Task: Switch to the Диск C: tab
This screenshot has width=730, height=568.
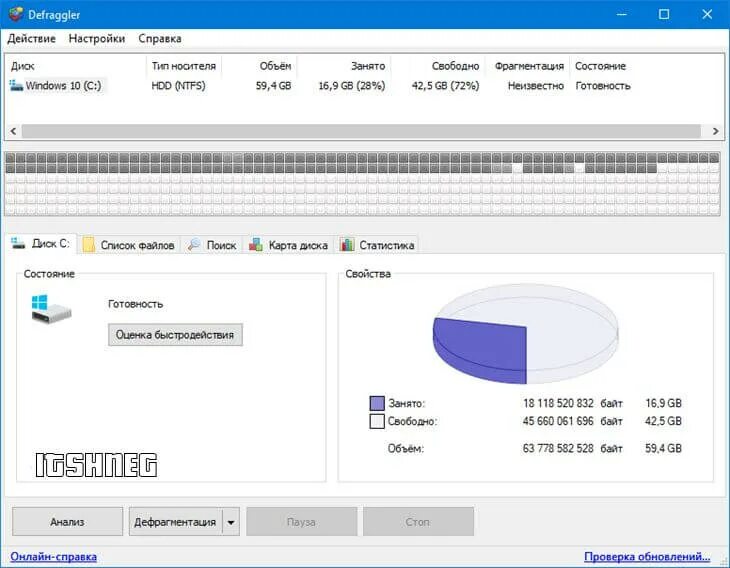Action: 41,243
